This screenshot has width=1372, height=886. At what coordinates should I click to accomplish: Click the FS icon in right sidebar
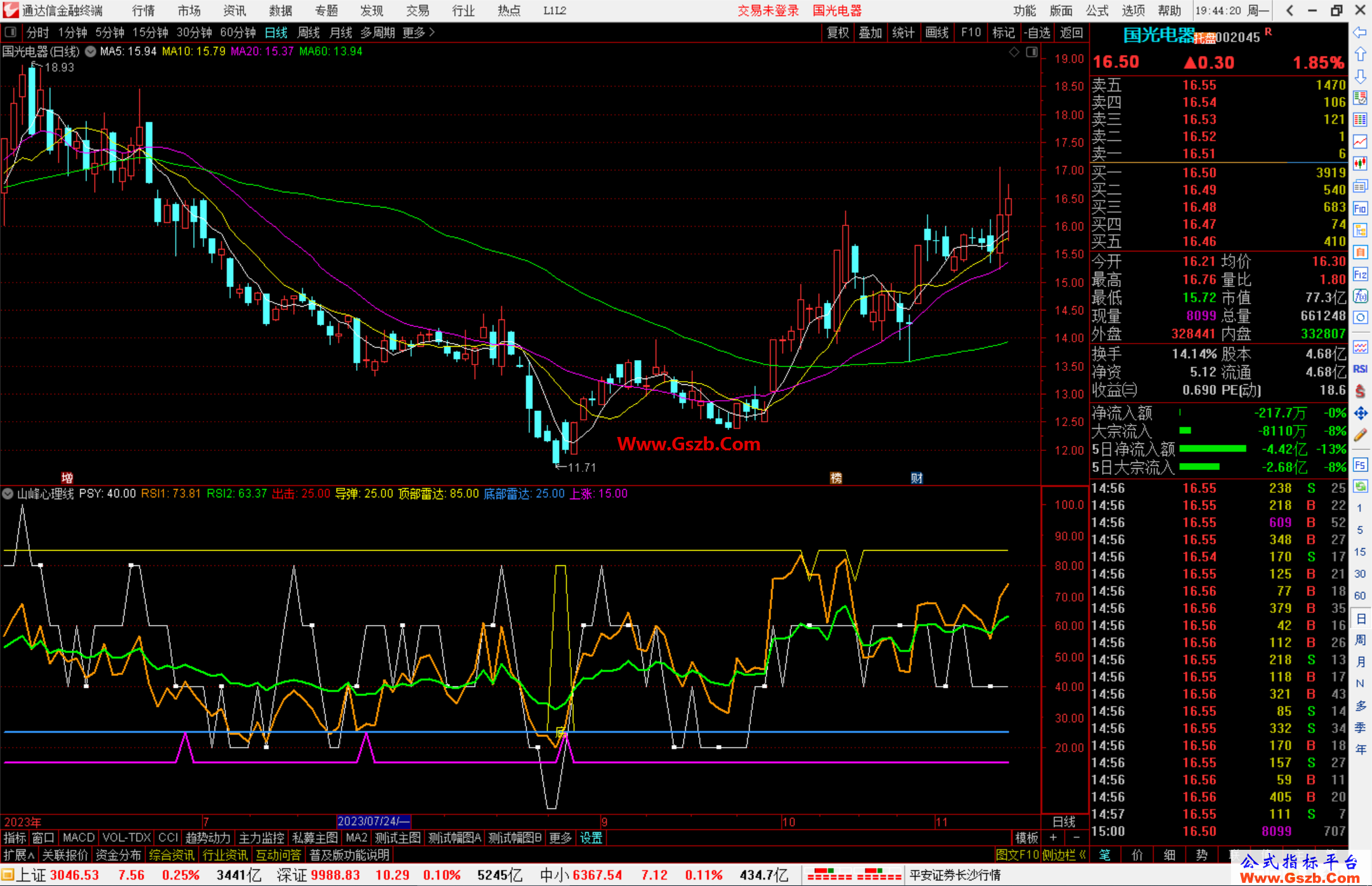(1360, 465)
